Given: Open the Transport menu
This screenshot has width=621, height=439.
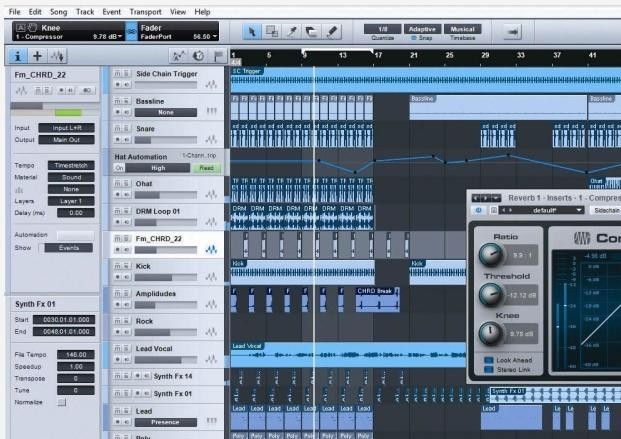Looking at the screenshot, I should point(145,11).
